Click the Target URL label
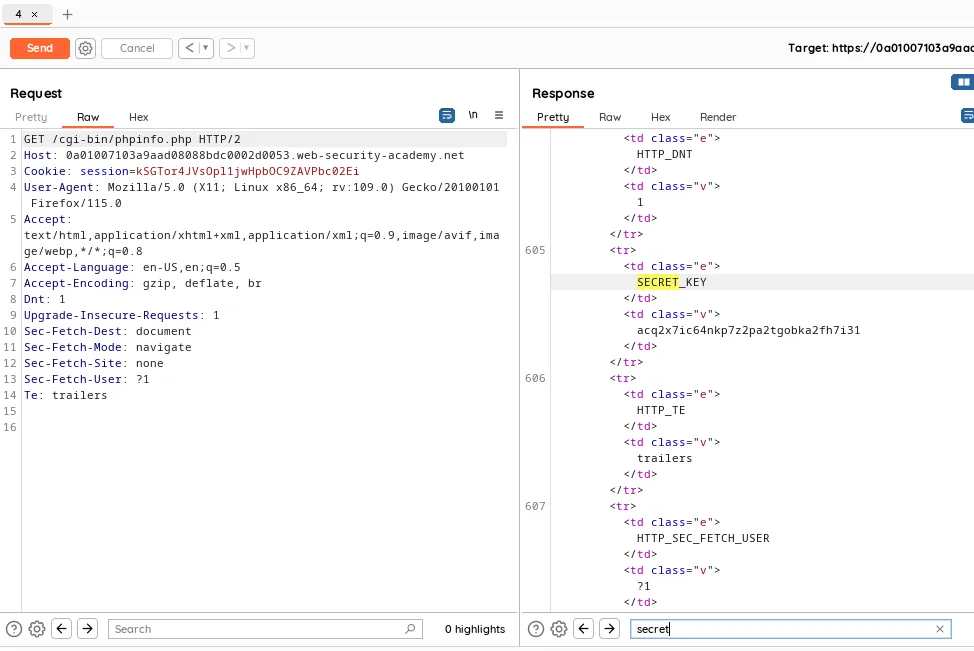The image size is (974, 651). coord(881,48)
